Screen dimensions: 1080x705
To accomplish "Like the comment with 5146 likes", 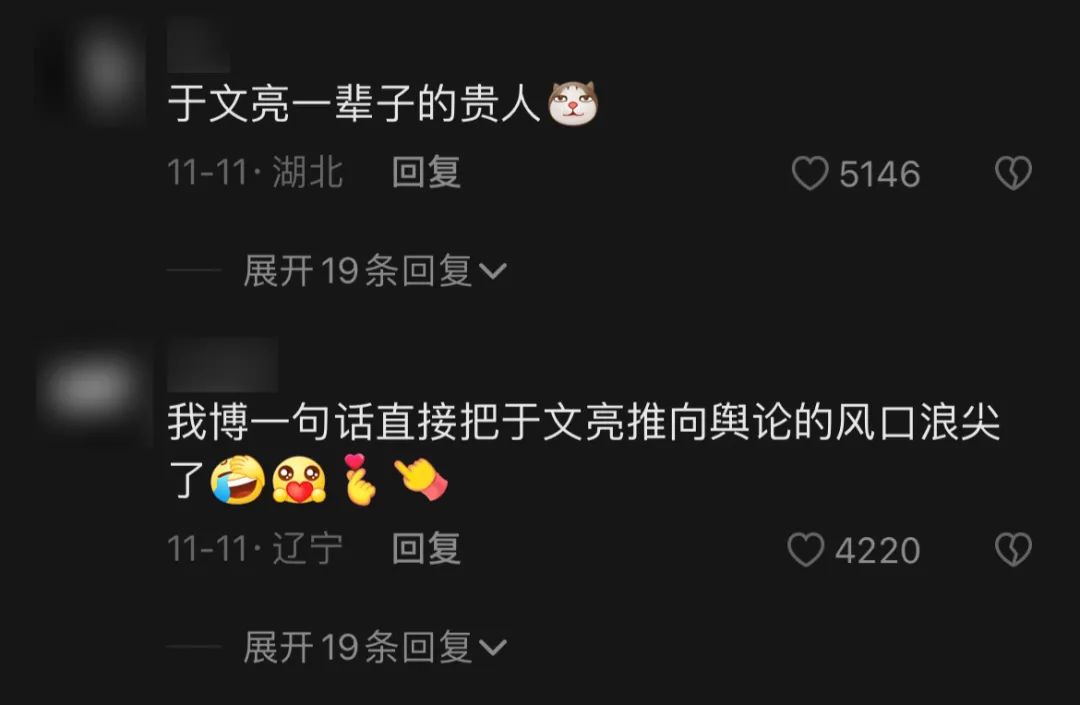I will (810, 173).
